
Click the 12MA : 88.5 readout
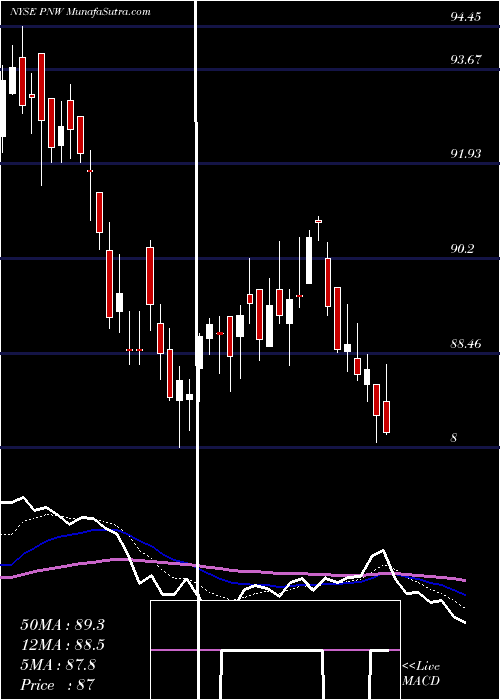coord(62,645)
